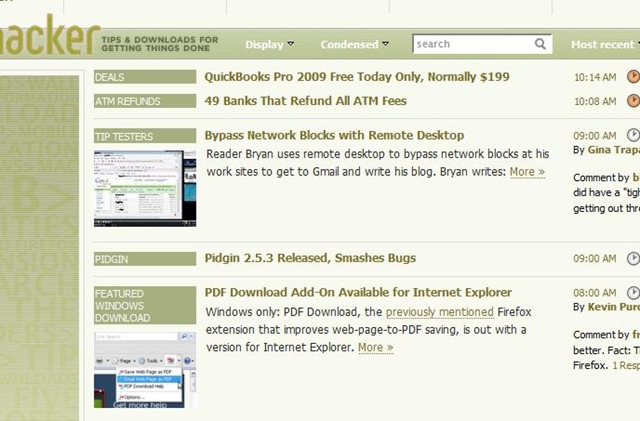Open the TIP TESTERS category tag

click(x=145, y=136)
